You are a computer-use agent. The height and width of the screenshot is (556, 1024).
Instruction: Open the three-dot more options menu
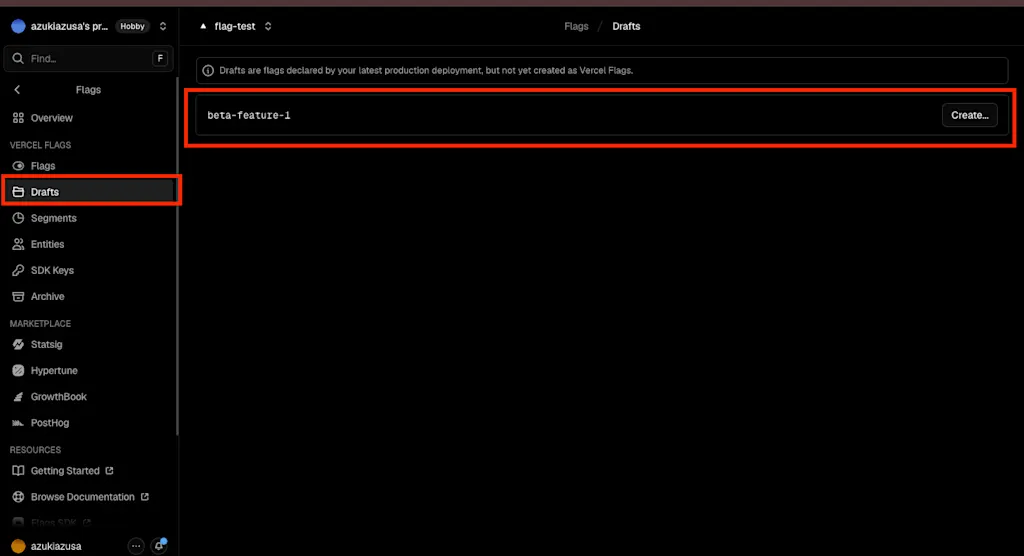click(x=136, y=546)
